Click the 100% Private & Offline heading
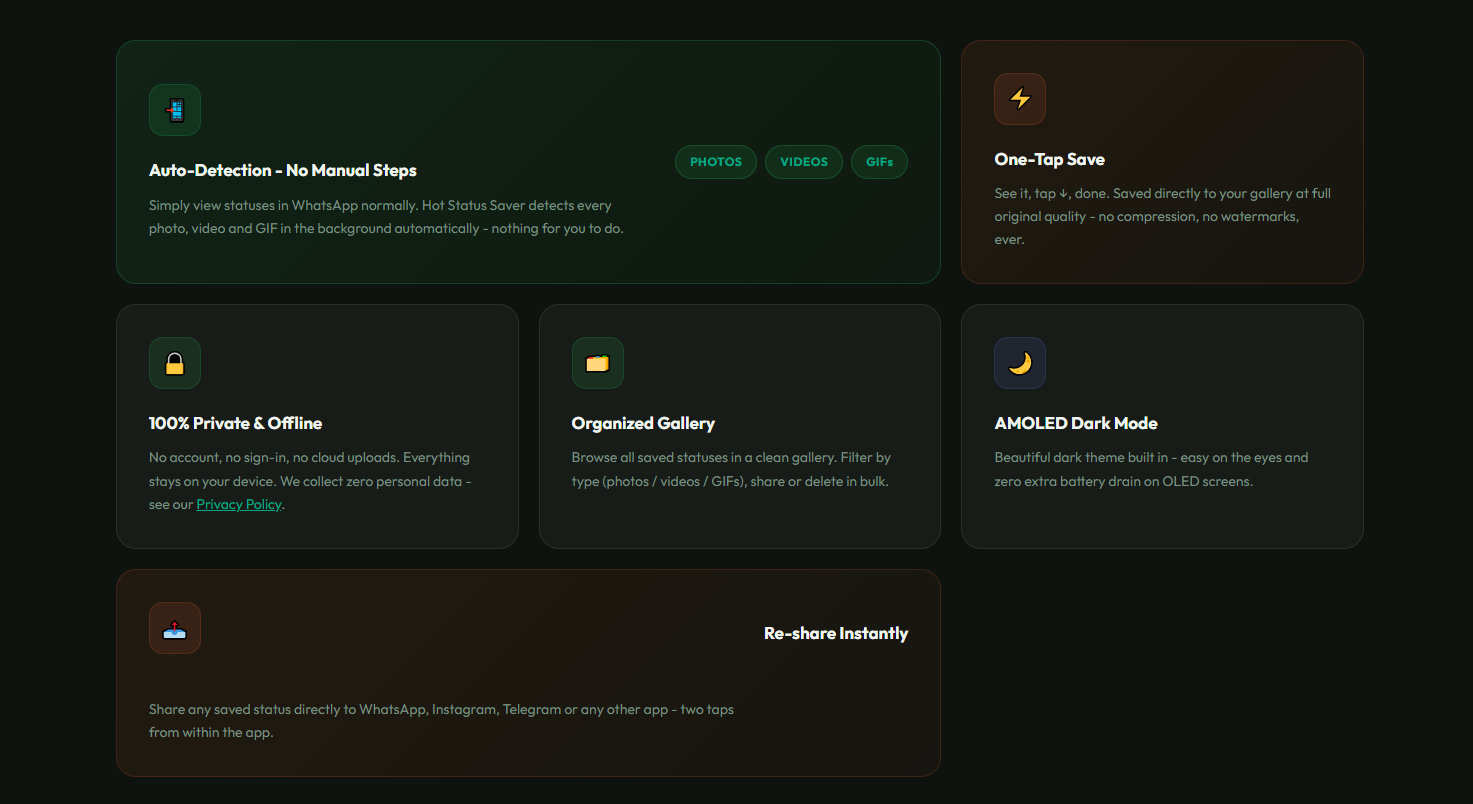 [236, 424]
